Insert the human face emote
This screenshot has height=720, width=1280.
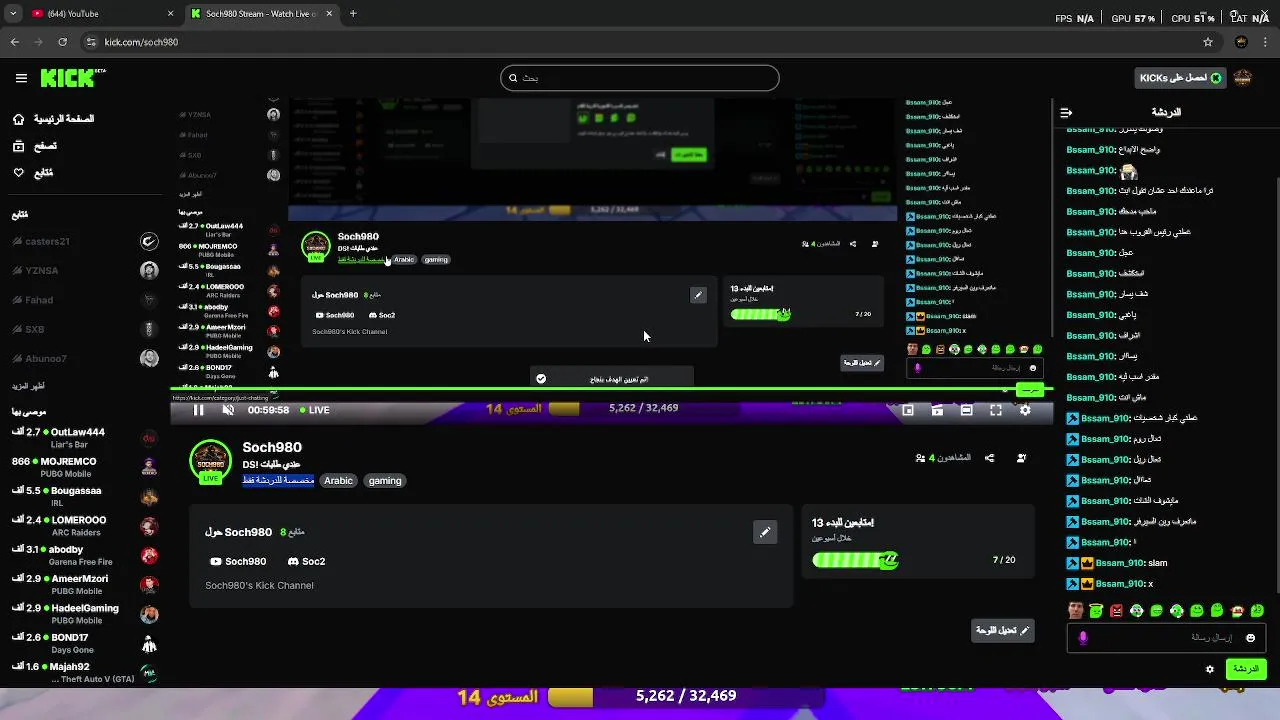click(1075, 611)
